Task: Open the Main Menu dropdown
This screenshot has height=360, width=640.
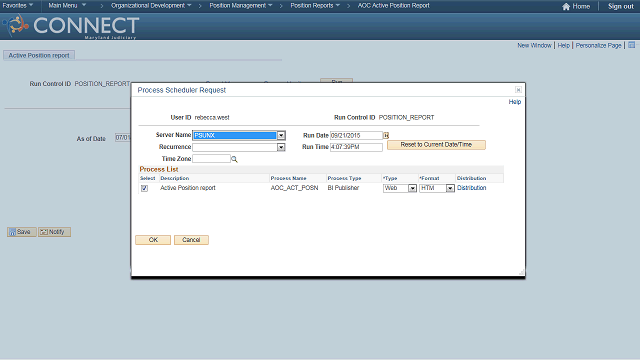Action: point(67,5)
